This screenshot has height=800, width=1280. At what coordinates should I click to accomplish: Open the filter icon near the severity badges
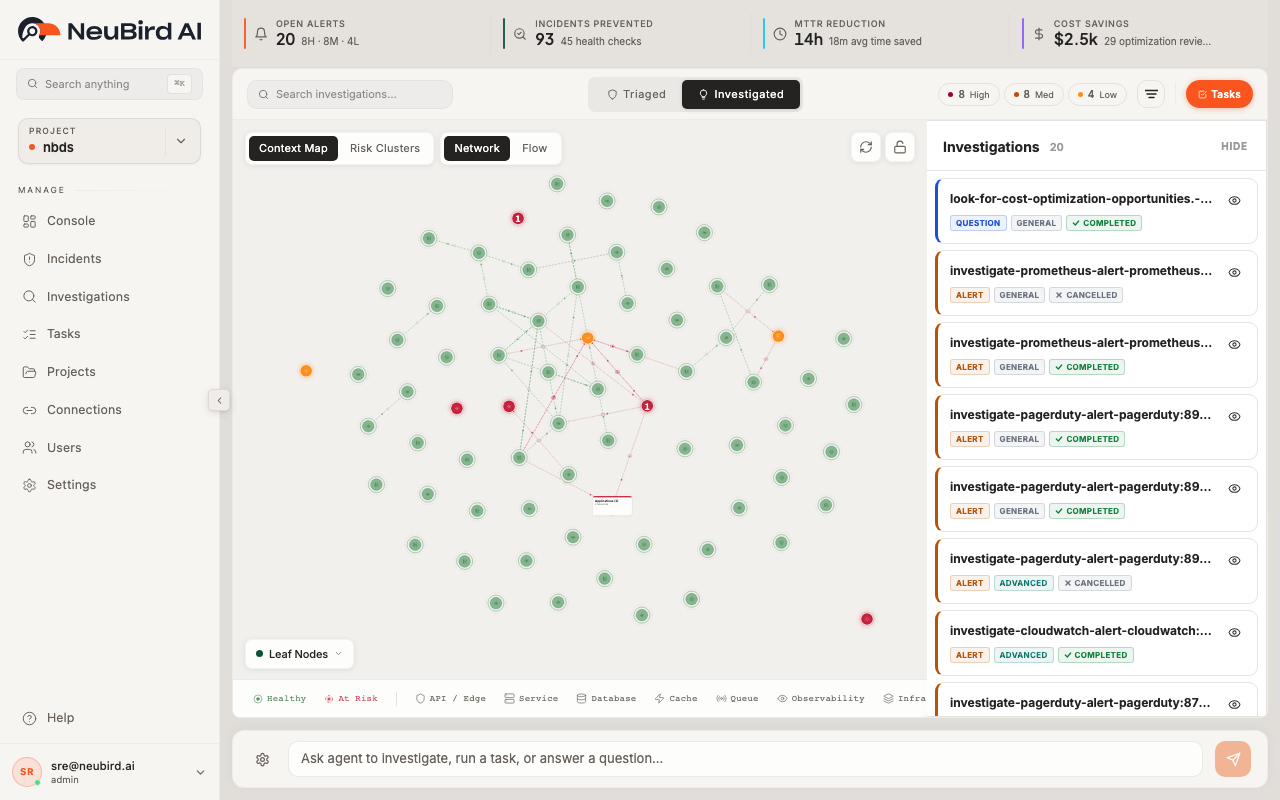[x=1150, y=93]
